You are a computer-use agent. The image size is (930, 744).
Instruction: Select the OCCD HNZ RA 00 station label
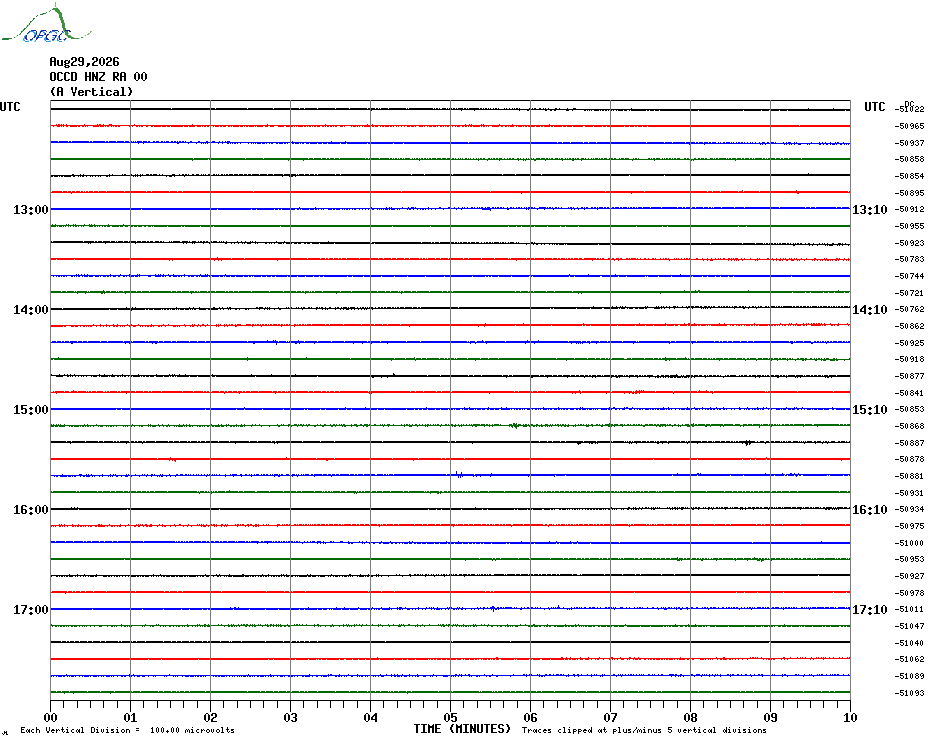coord(98,77)
